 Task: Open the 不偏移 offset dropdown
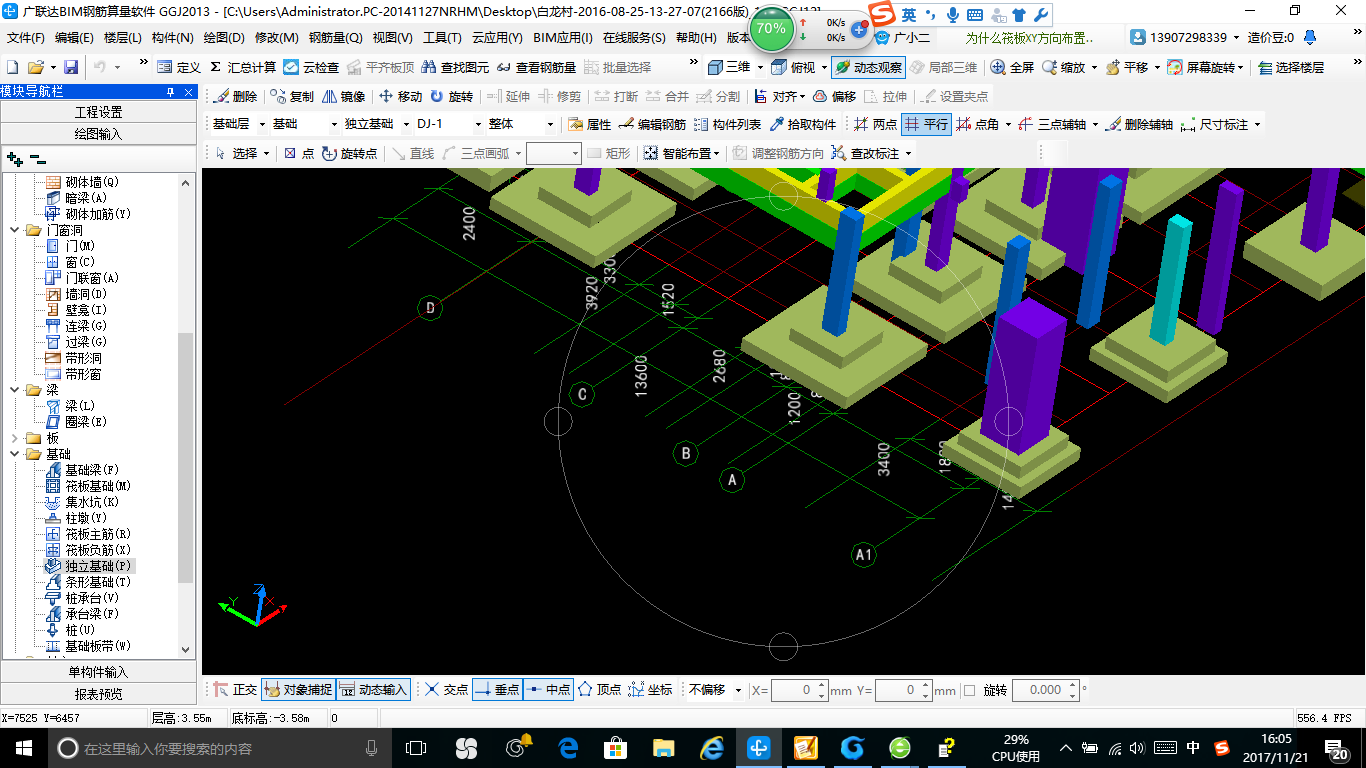tap(738, 690)
